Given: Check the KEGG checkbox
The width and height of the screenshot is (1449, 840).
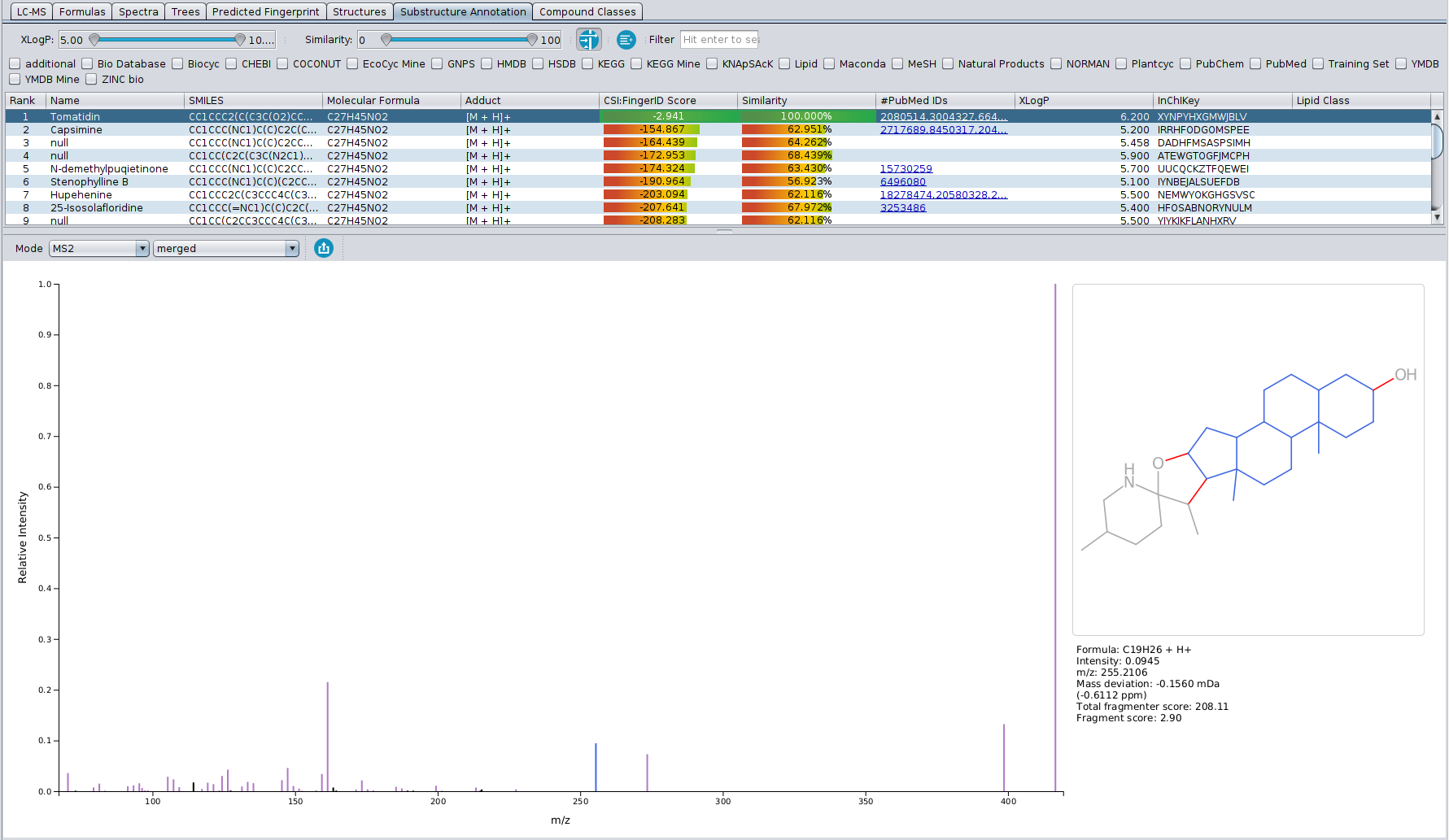Looking at the screenshot, I should click(x=587, y=63).
